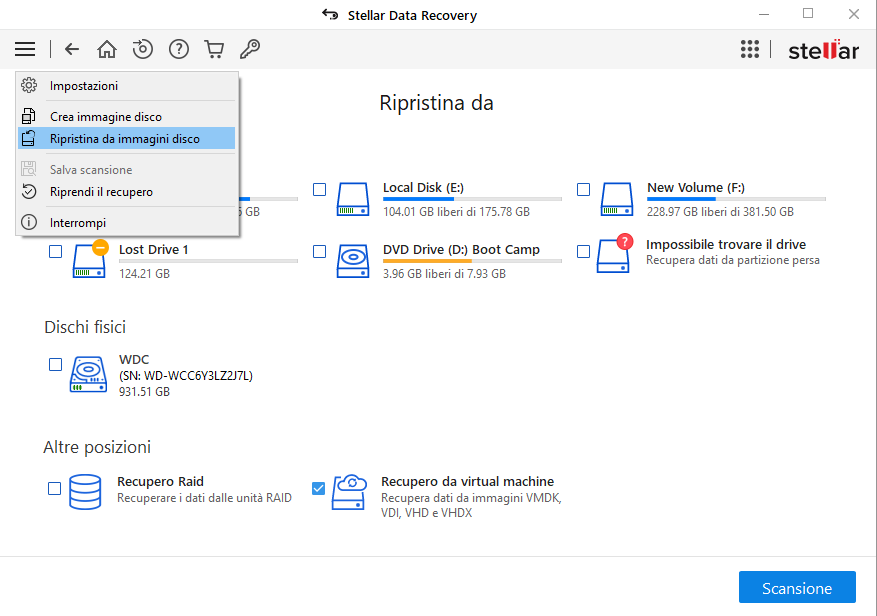Minimize the Stellar Data Recovery window
This screenshot has height=616, width=877.
click(x=764, y=13)
